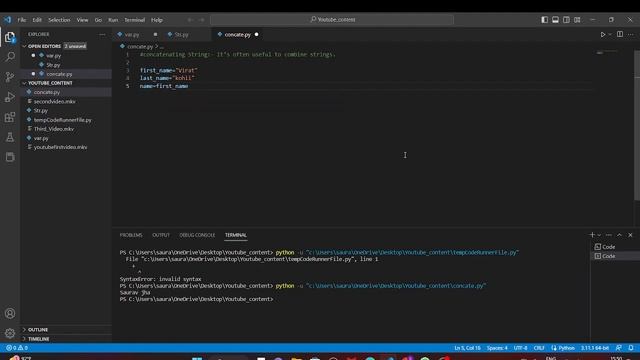Screen dimensions: 640x360
Task: Open Str.py in folder tree
Action: click(66, 111)
